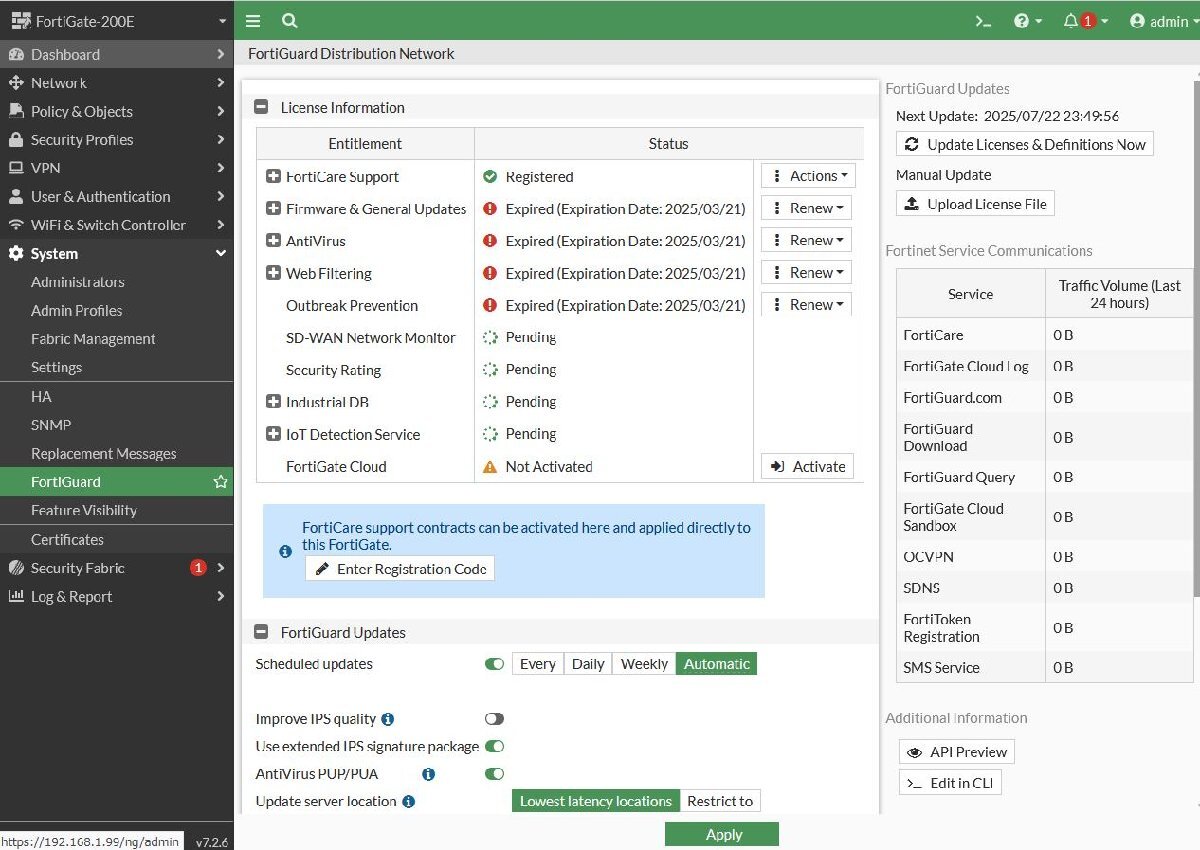Open Renew dropdown for Outbreak Prevention
1200x850 pixels.
click(806, 304)
